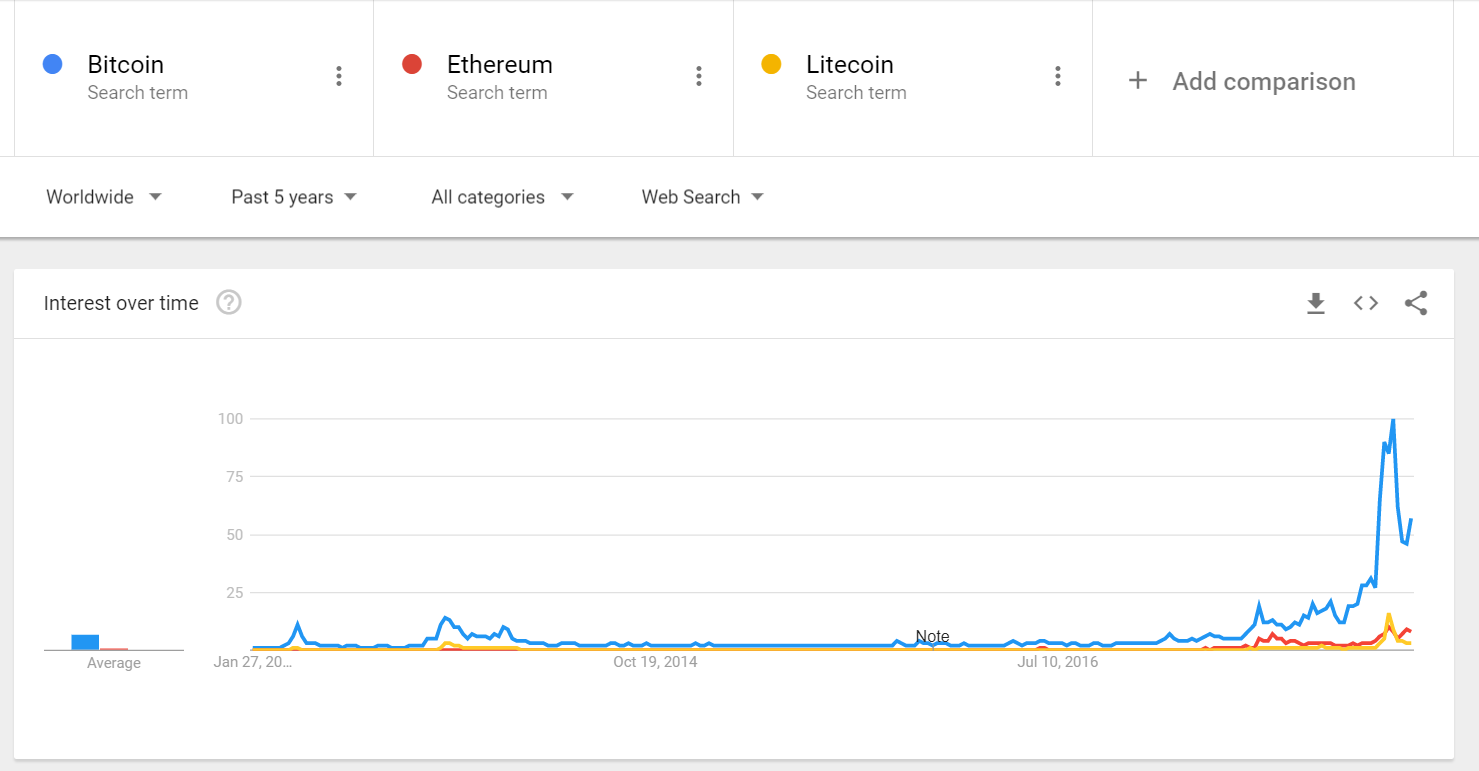Open Ethereum search term options menu
Image resolution: width=1479 pixels, height=771 pixels.
click(698, 76)
